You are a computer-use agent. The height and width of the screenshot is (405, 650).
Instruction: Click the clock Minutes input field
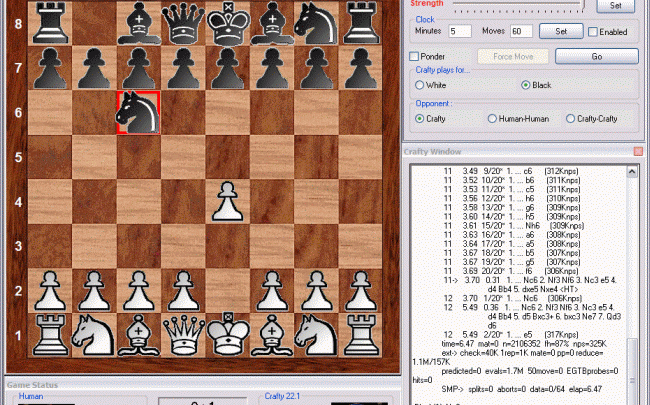pyautogui.click(x=459, y=31)
